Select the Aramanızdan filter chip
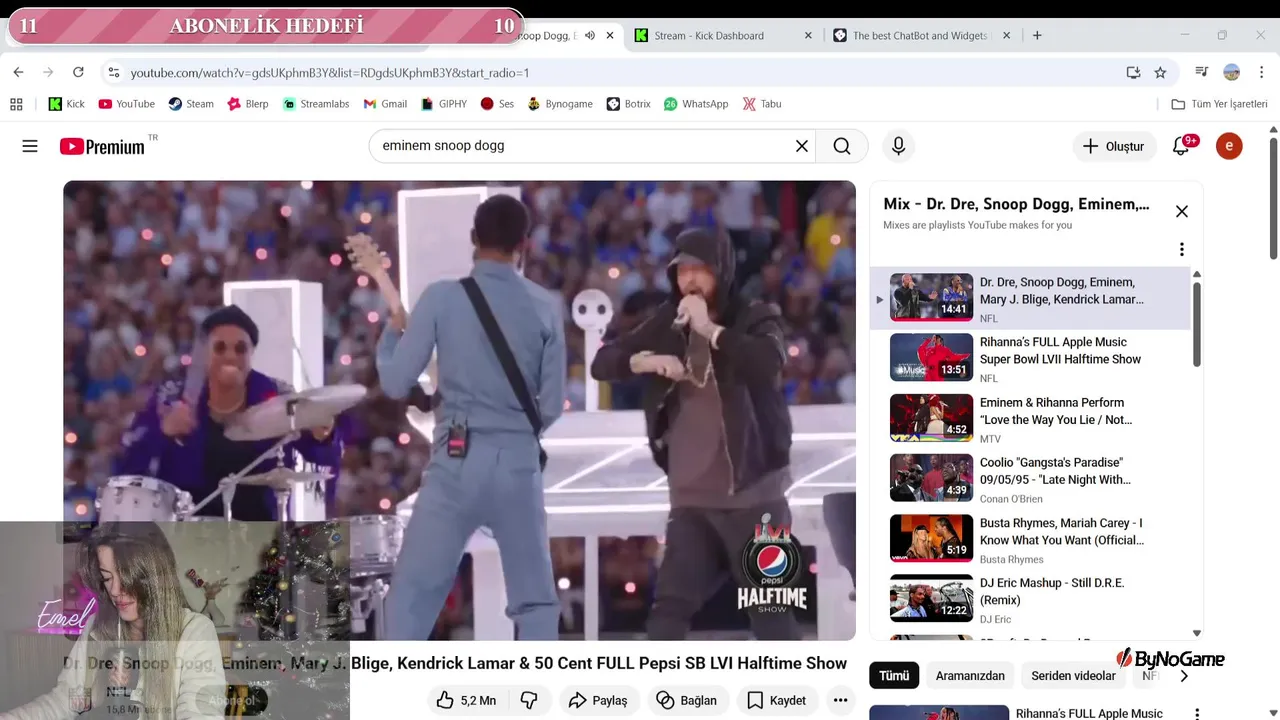Viewport: 1280px width, 720px height. 970,676
